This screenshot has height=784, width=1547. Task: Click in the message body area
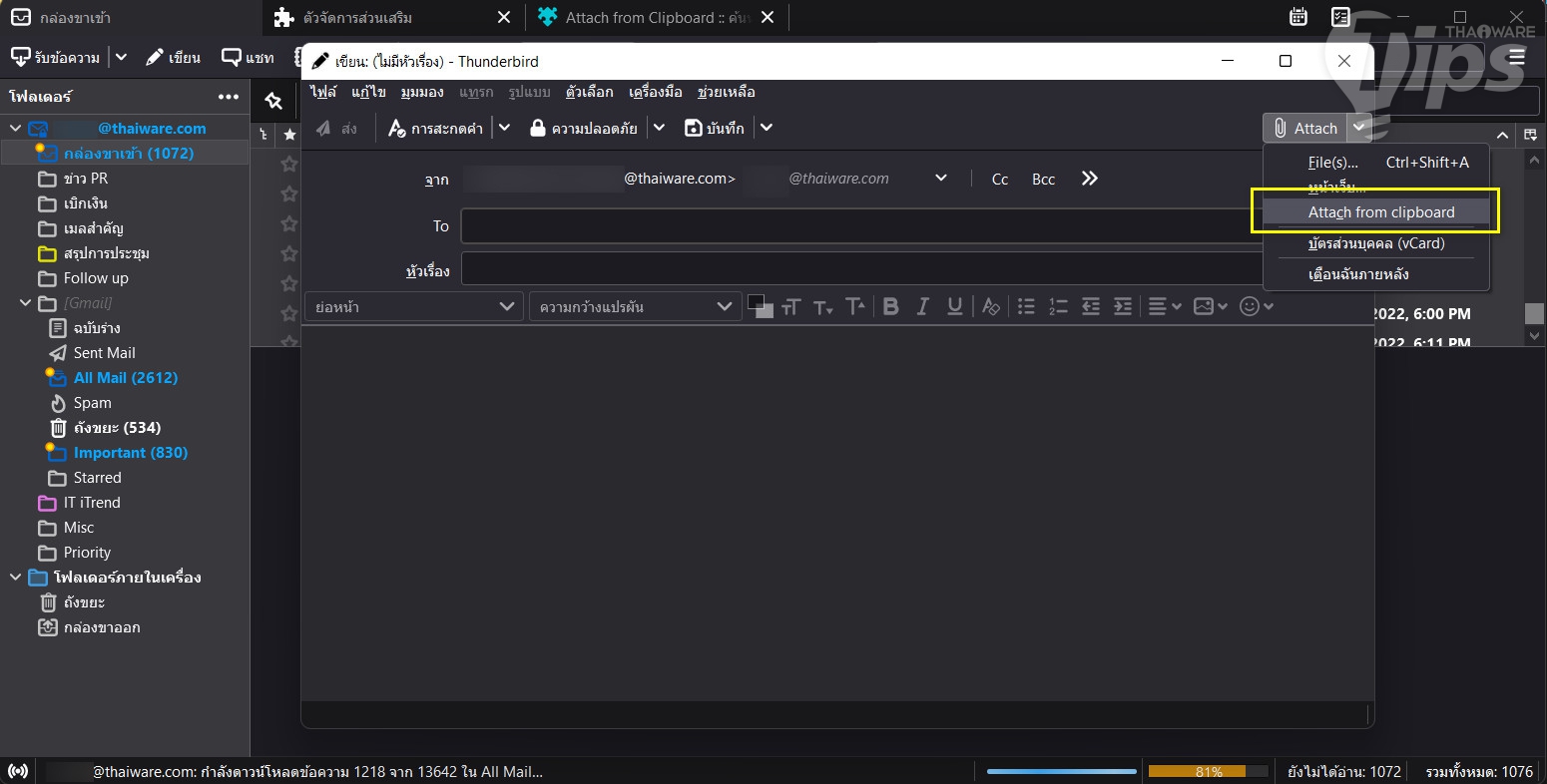click(x=836, y=514)
